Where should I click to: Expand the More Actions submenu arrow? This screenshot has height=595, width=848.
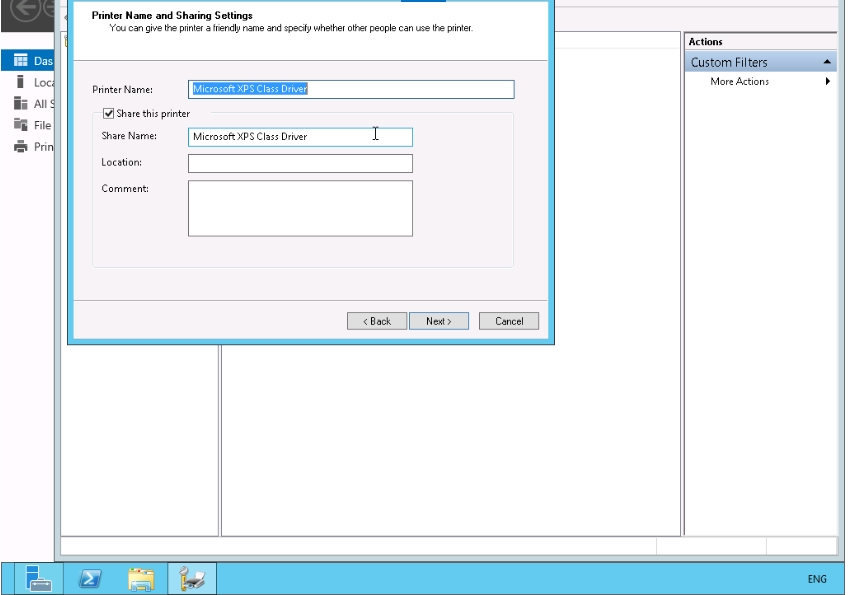[827, 82]
